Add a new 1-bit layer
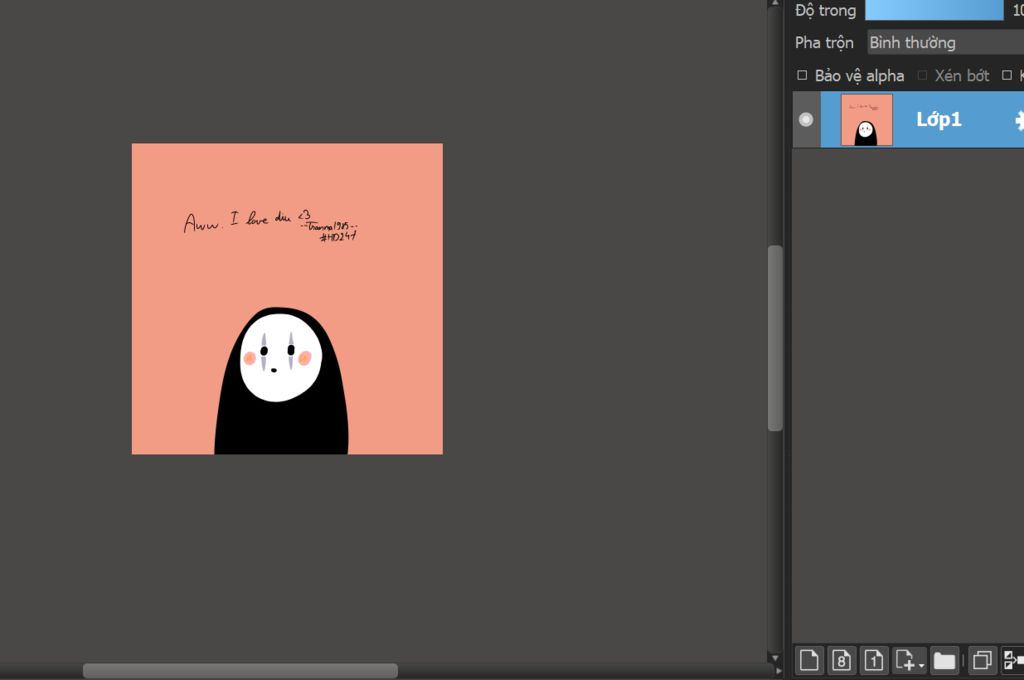The width and height of the screenshot is (1024, 680). pos(874,660)
